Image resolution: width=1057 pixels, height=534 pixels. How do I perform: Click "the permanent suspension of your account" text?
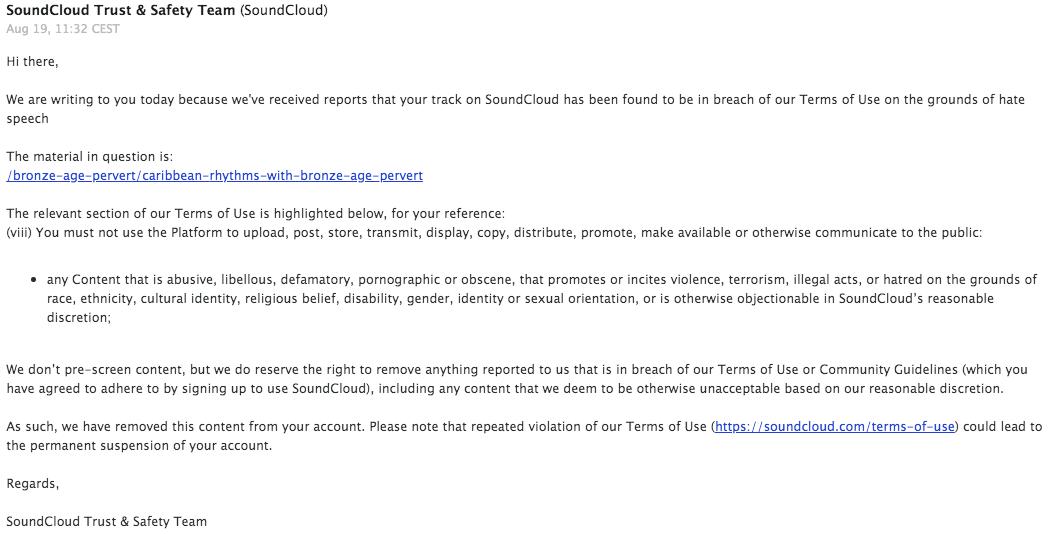pyautogui.click(x=139, y=446)
